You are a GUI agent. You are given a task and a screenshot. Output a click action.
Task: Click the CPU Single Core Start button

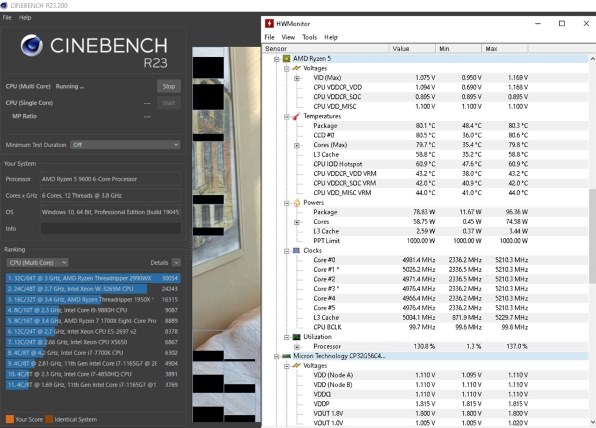pyautogui.click(x=169, y=103)
